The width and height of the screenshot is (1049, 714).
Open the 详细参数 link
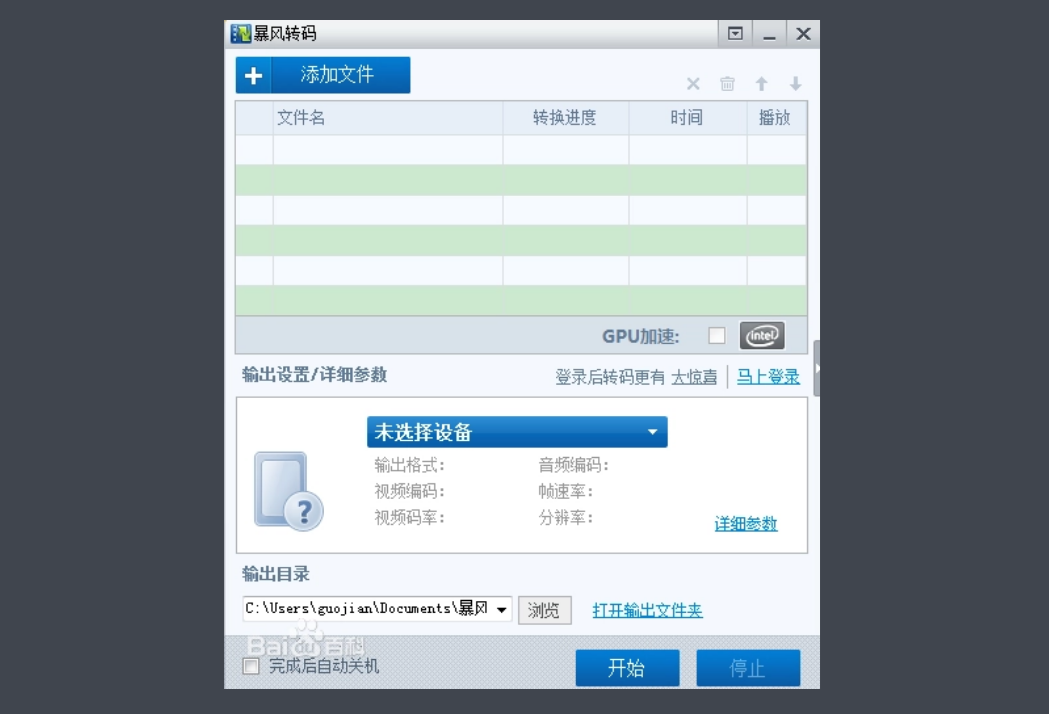coord(746,524)
